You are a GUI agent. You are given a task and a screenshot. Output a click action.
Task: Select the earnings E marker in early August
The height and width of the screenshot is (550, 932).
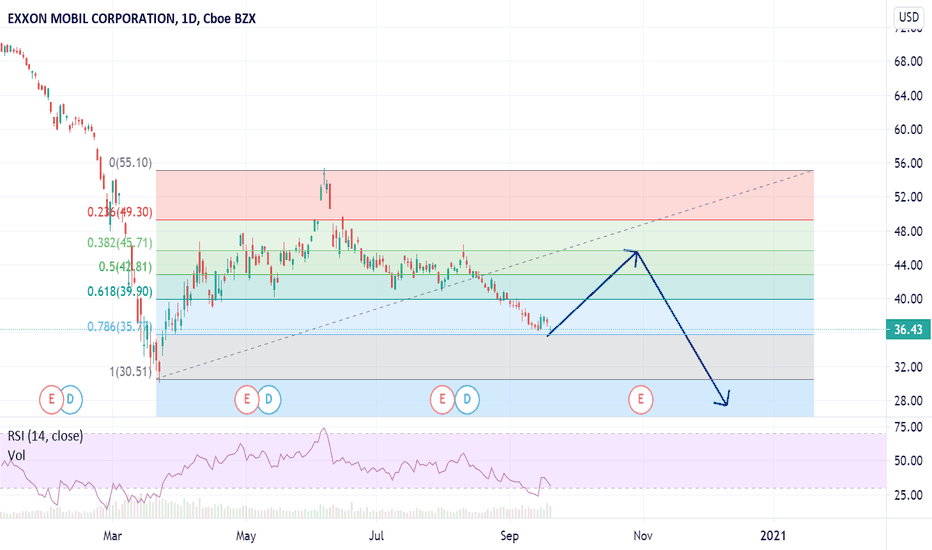[x=442, y=399]
